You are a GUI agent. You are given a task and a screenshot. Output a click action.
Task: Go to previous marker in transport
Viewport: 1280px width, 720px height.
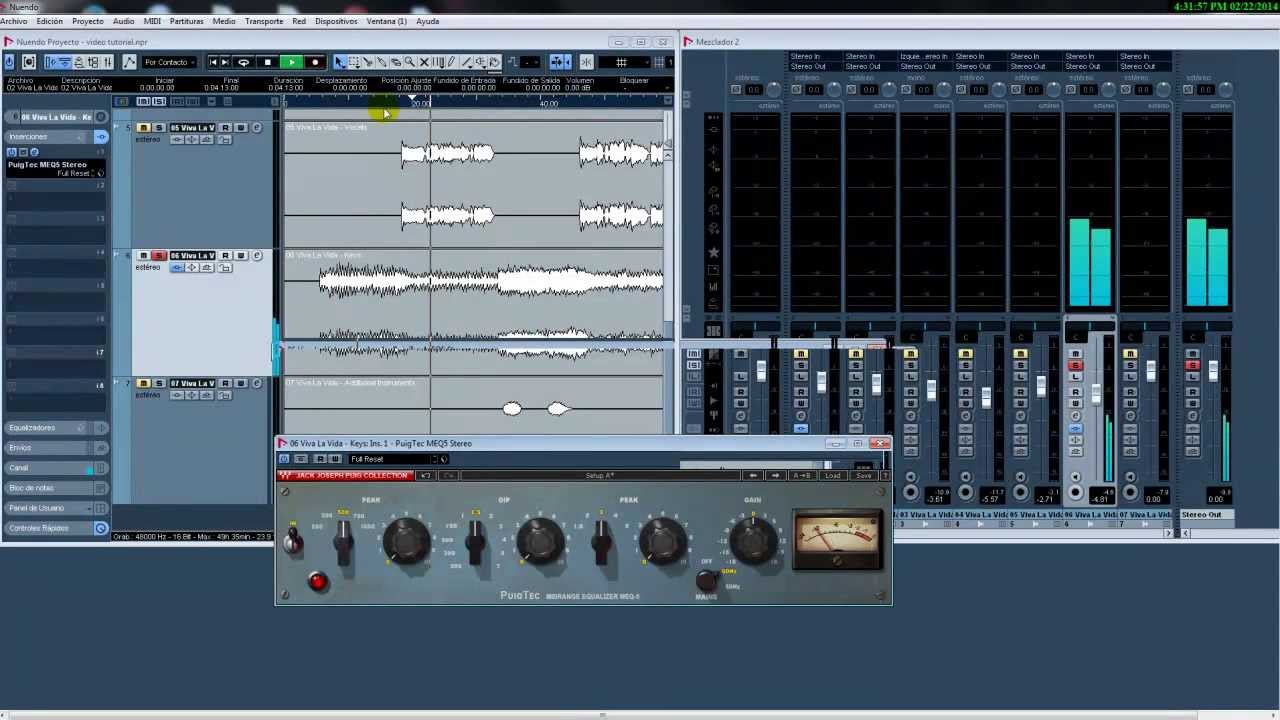(x=212, y=62)
